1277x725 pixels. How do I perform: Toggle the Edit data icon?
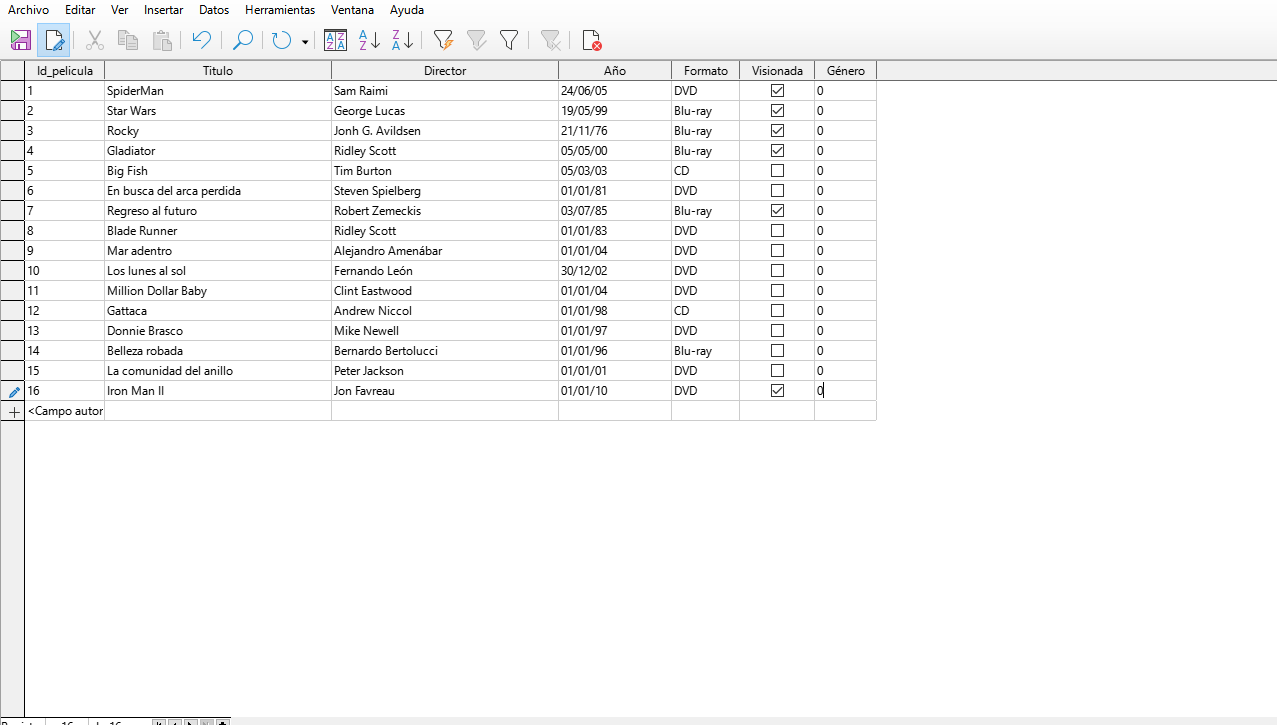pyautogui.click(x=54, y=40)
